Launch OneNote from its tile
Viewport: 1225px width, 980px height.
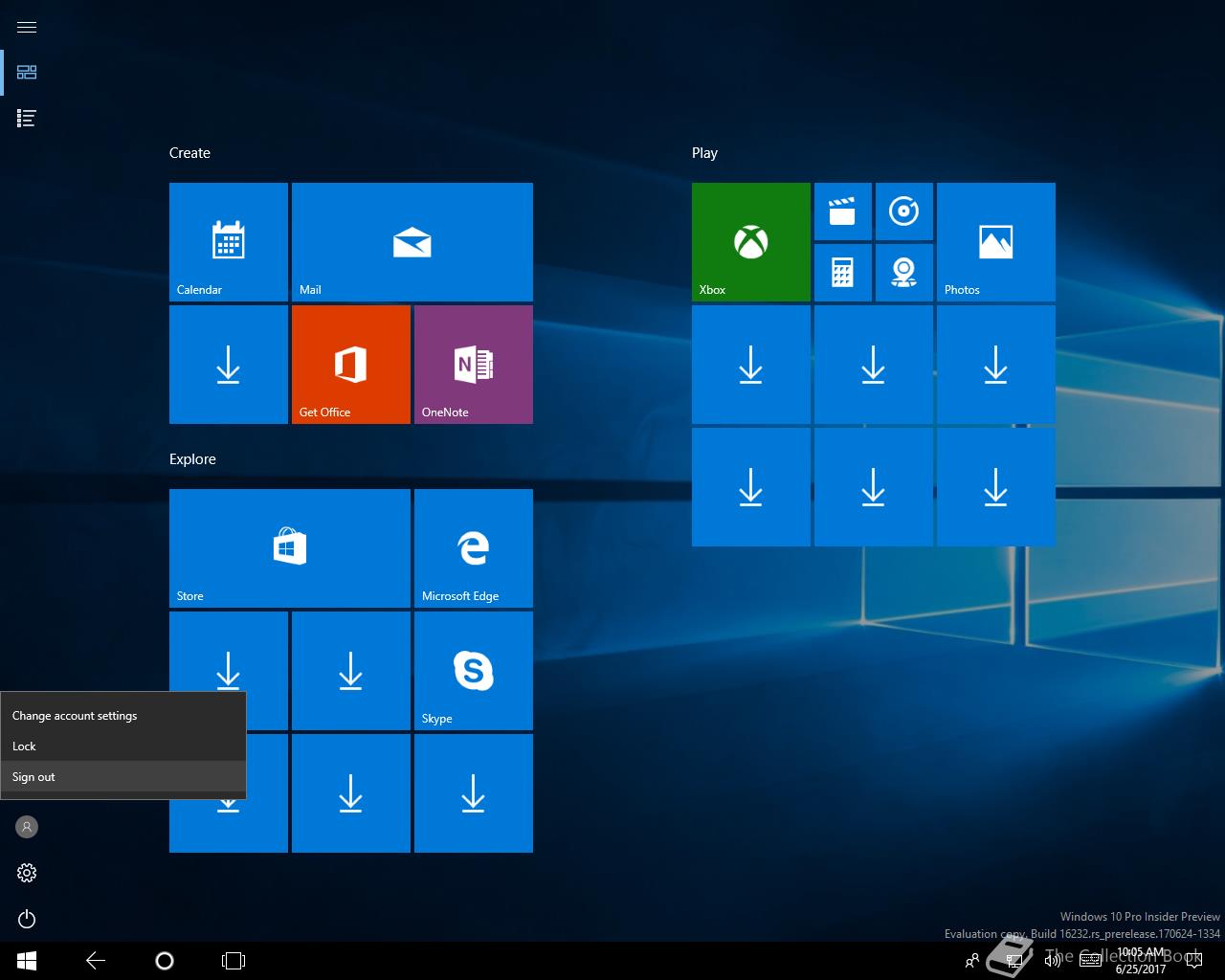[x=474, y=365]
